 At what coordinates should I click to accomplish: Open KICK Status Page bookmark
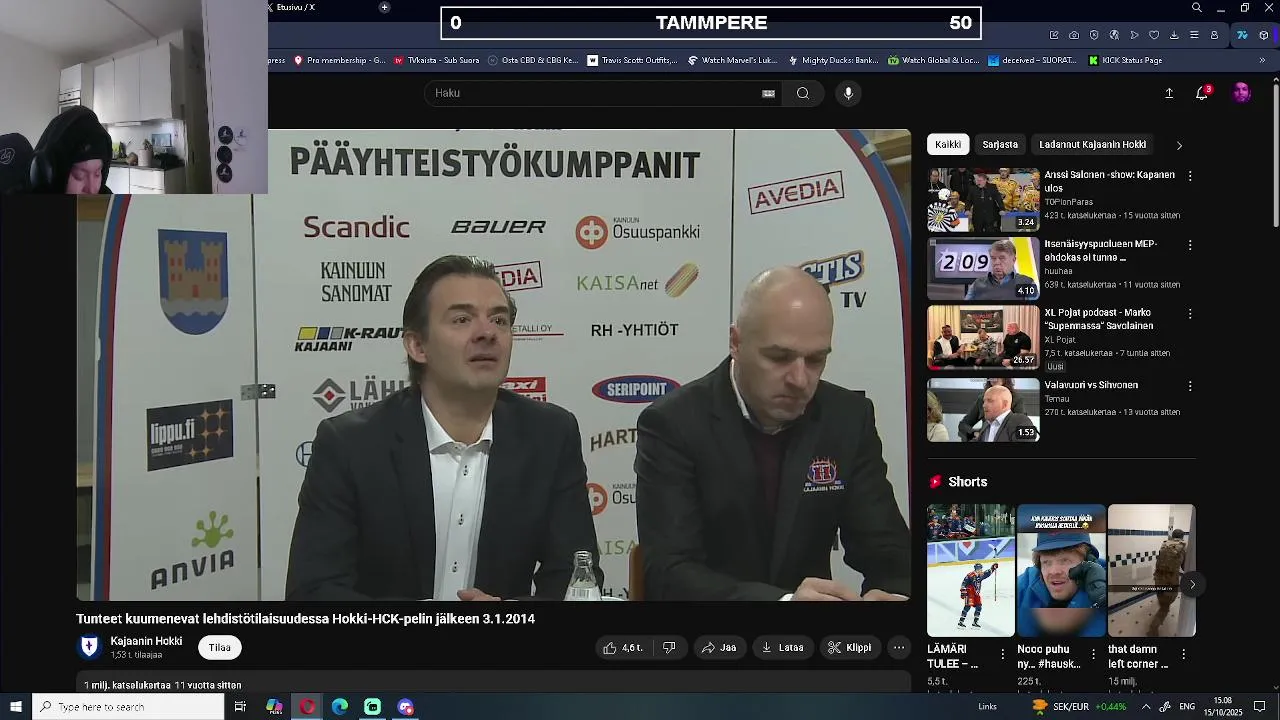tap(1126, 60)
